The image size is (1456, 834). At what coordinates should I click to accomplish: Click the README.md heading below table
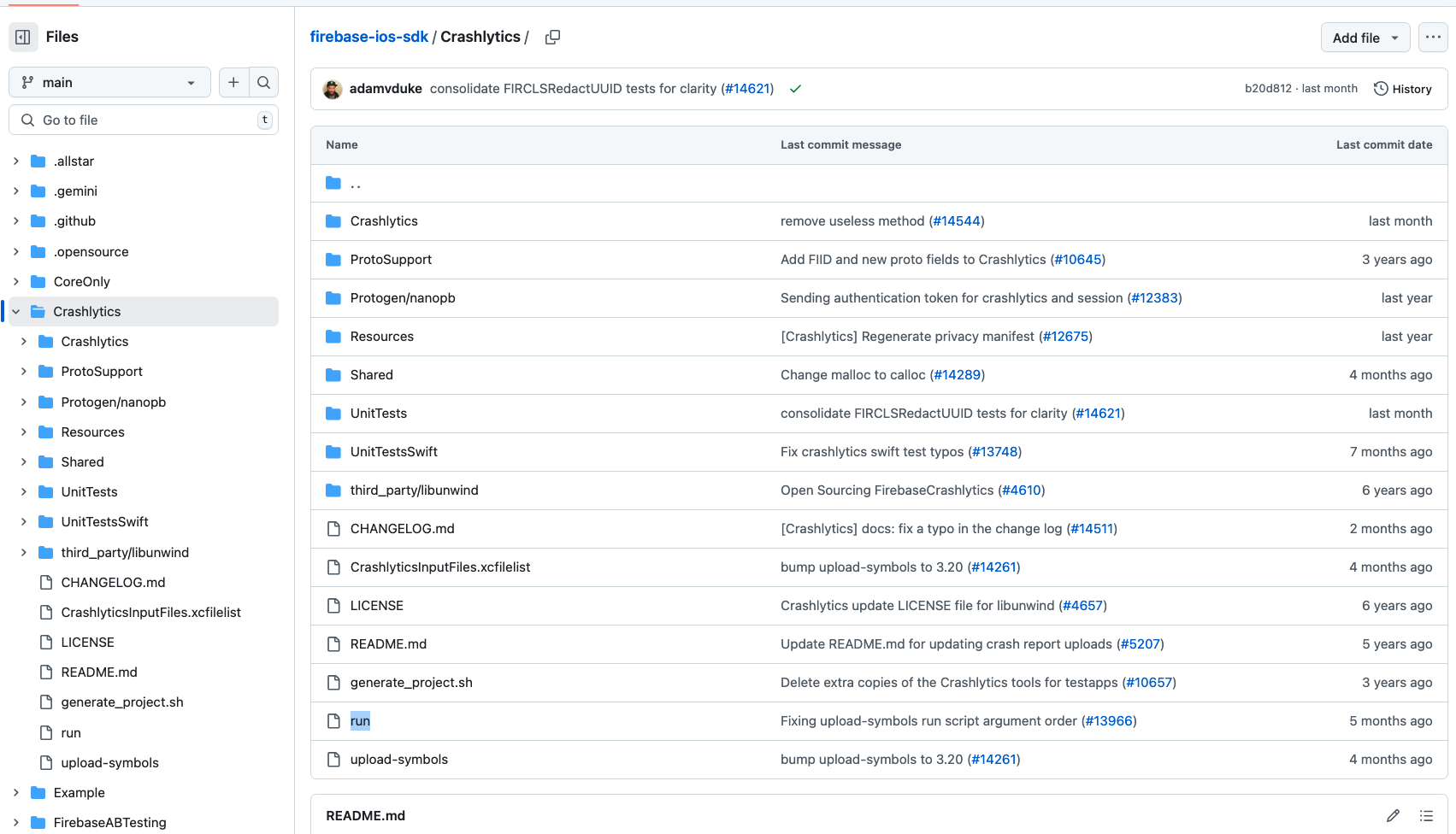(365, 815)
